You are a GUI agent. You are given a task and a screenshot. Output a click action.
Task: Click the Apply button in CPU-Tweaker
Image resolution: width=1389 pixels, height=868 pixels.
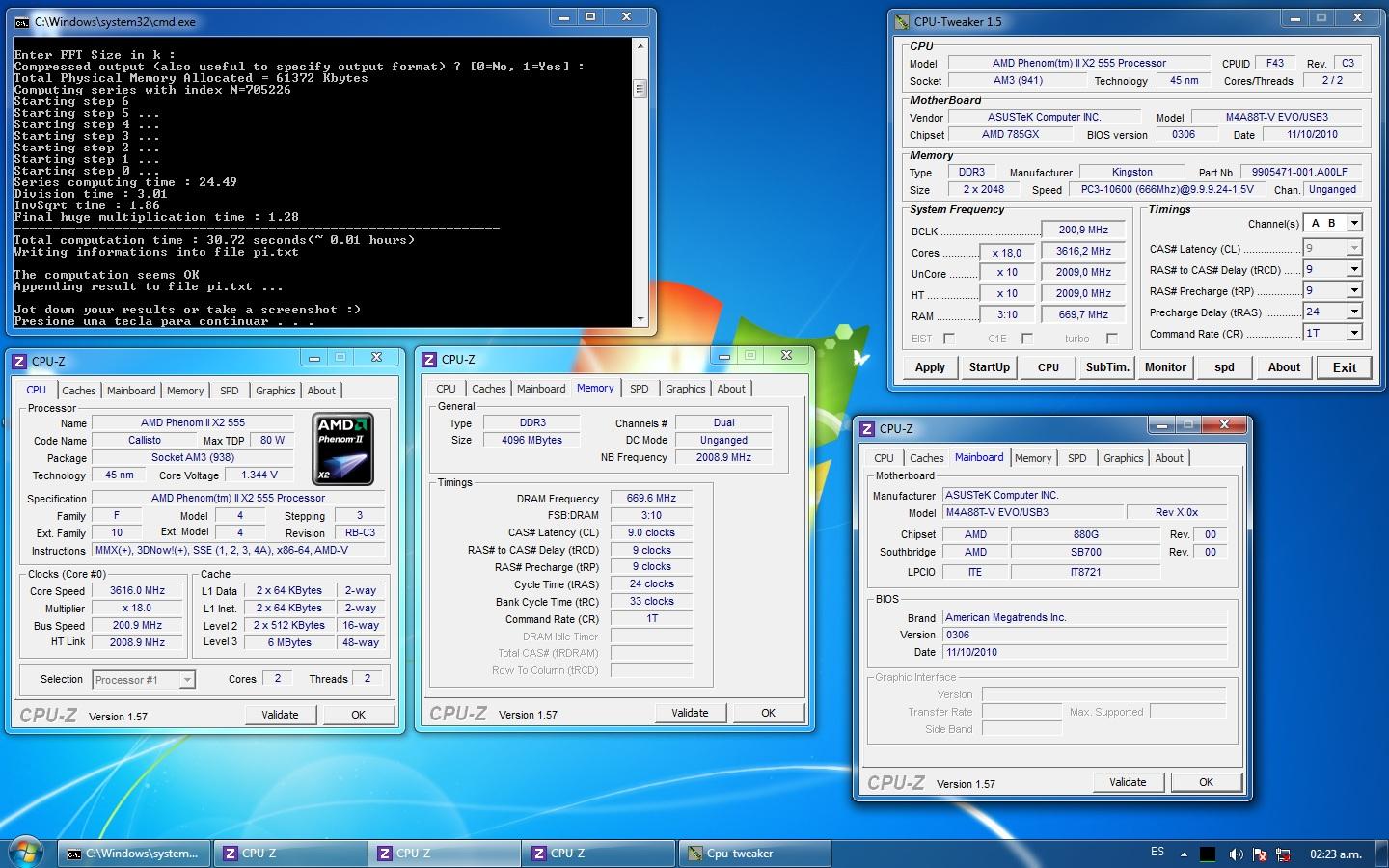click(x=930, y=366)
